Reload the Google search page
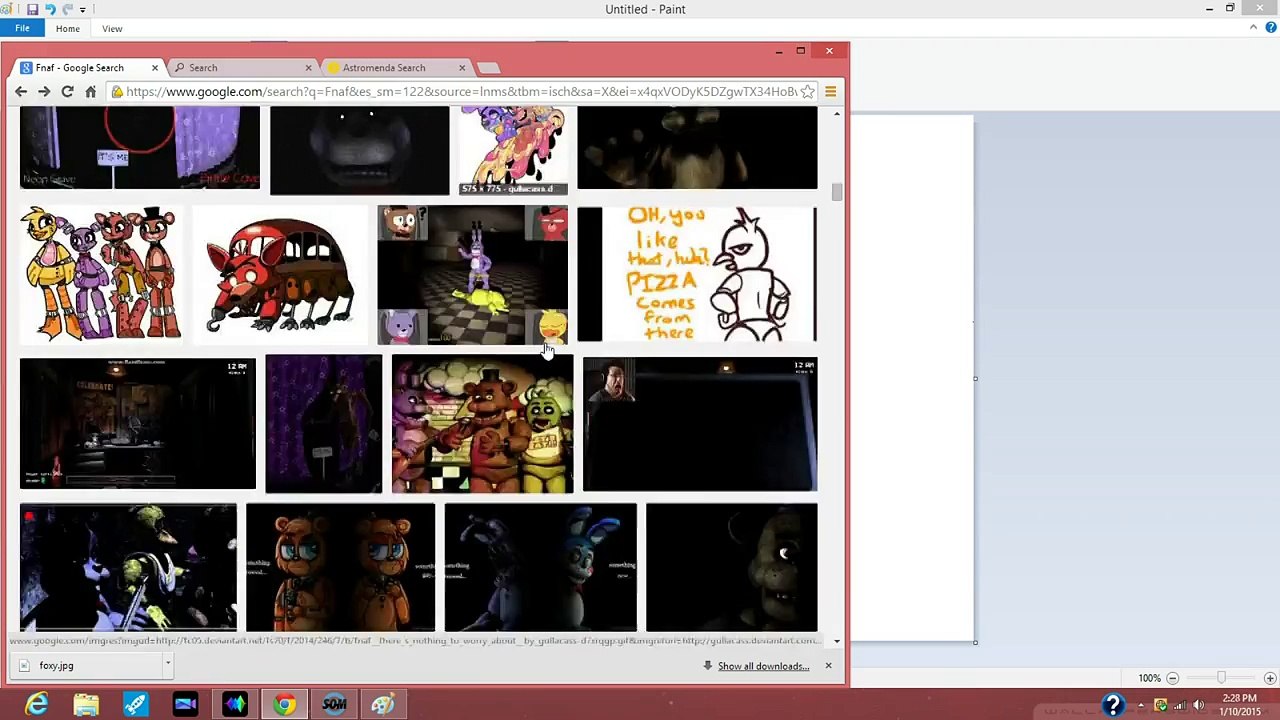This screenshot has width=1280, height=720. tap(67, 92)
